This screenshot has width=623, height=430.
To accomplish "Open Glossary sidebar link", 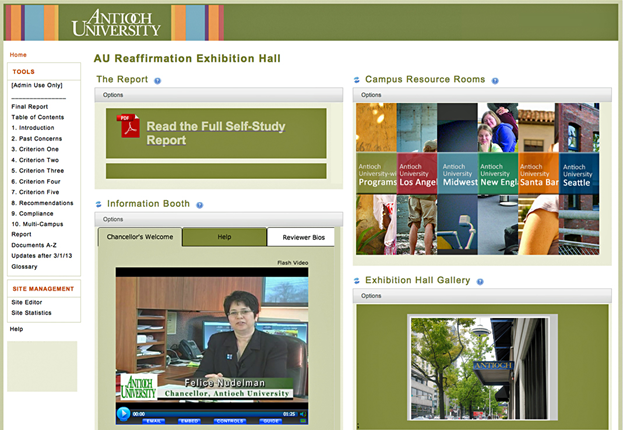I will (24, 267).
